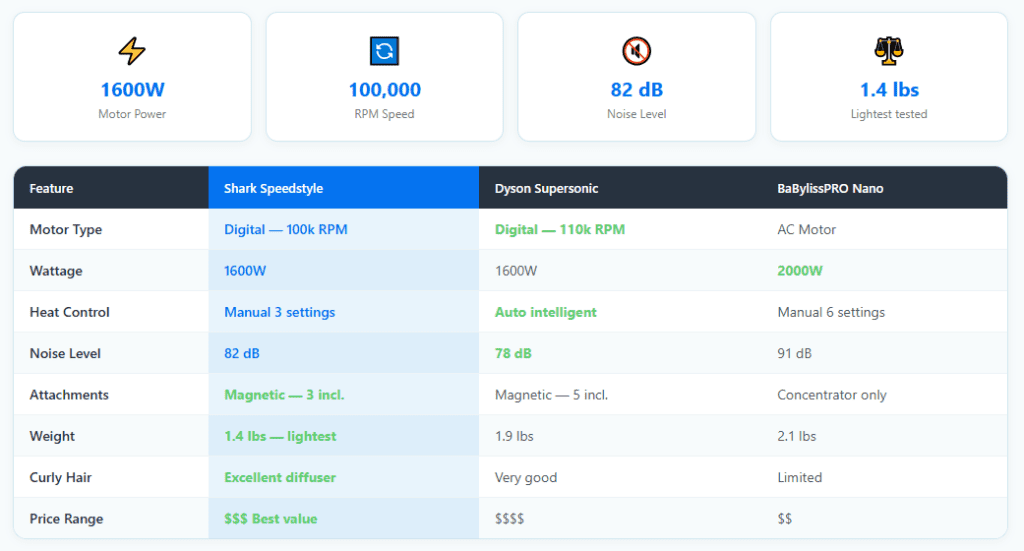Select the 1600W Motor Power card

tap(132, 76)
